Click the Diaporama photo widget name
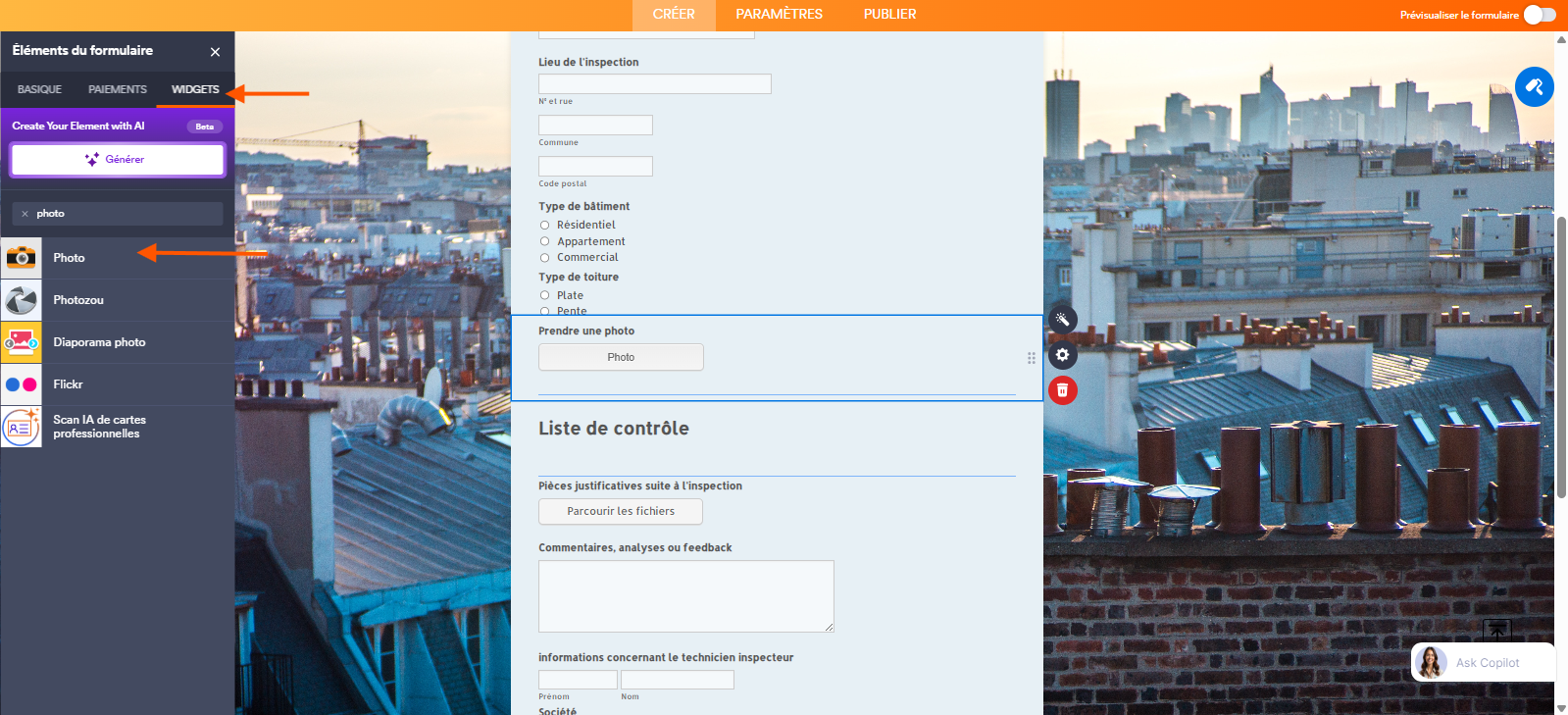The height and width of the screenshot is (715, 1568). 99,342
